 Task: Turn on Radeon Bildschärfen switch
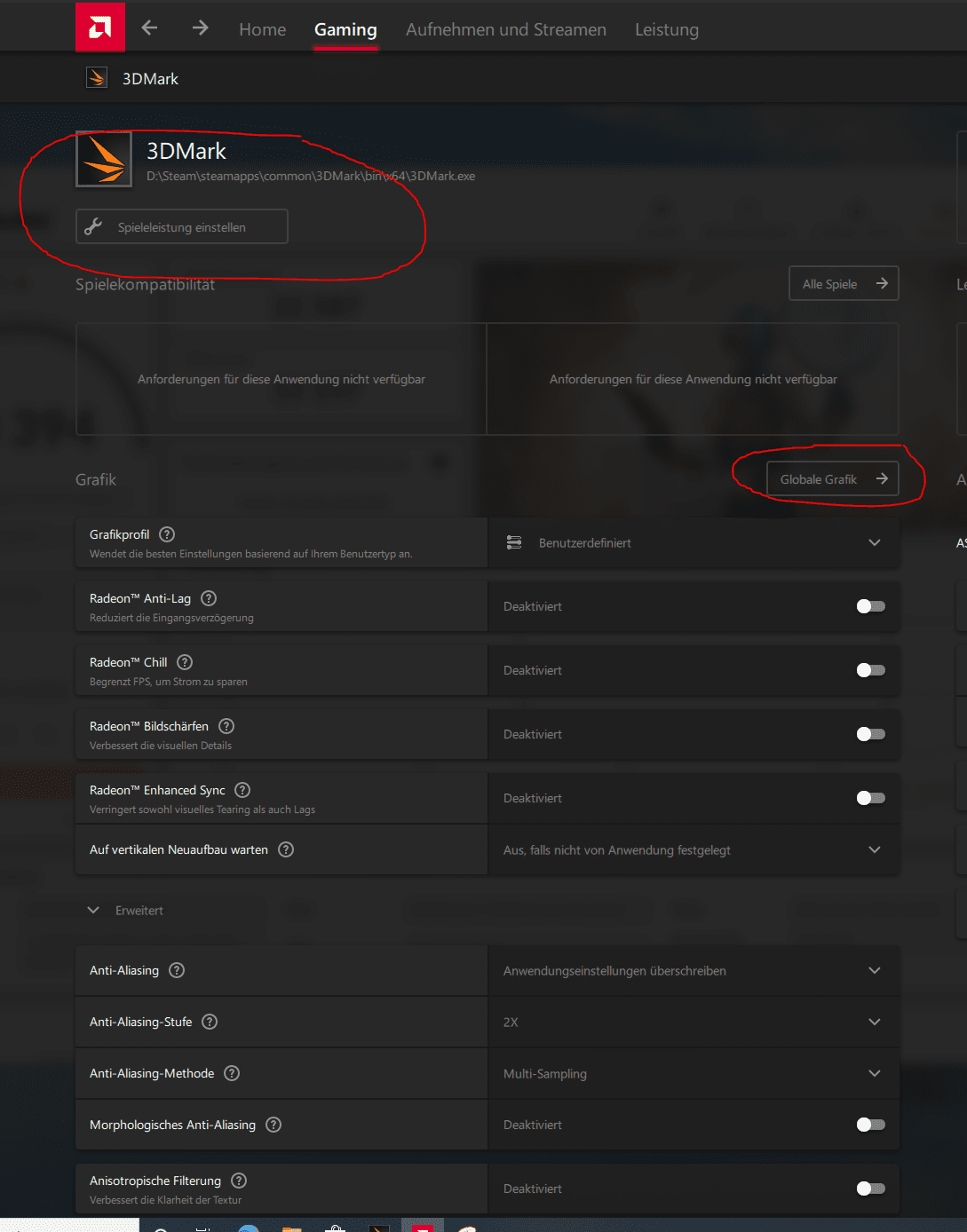coord(870,734)
